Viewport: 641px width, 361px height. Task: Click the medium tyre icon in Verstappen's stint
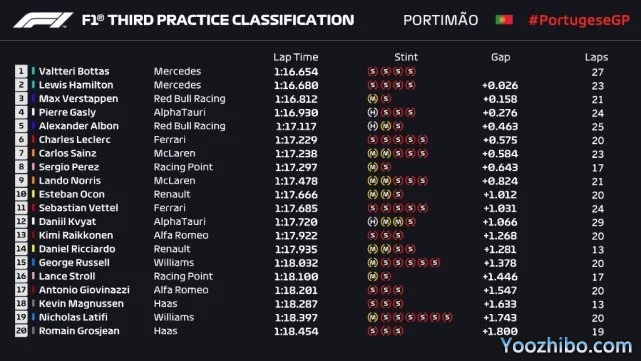372,99
